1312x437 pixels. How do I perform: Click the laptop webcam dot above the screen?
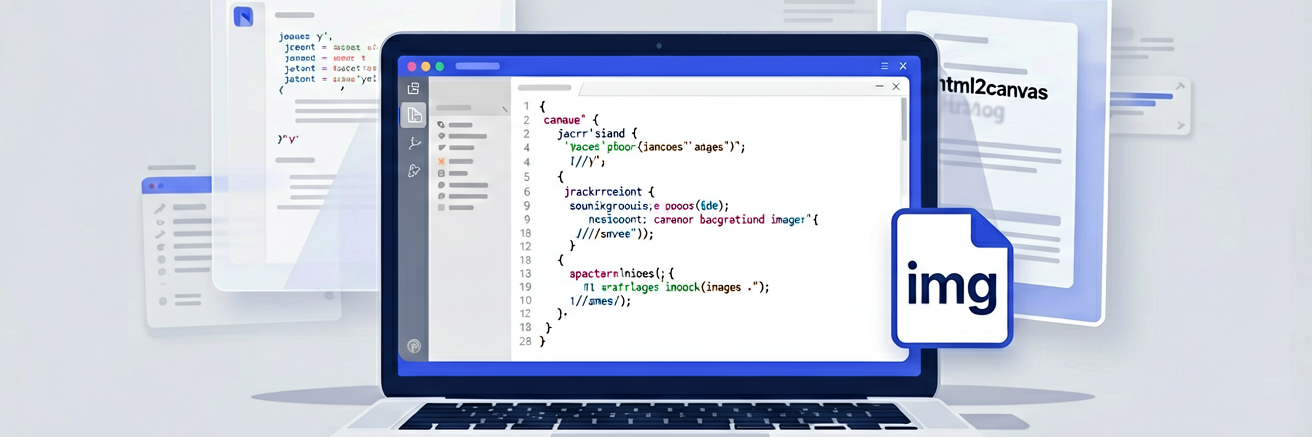click(x=657, y=46)
